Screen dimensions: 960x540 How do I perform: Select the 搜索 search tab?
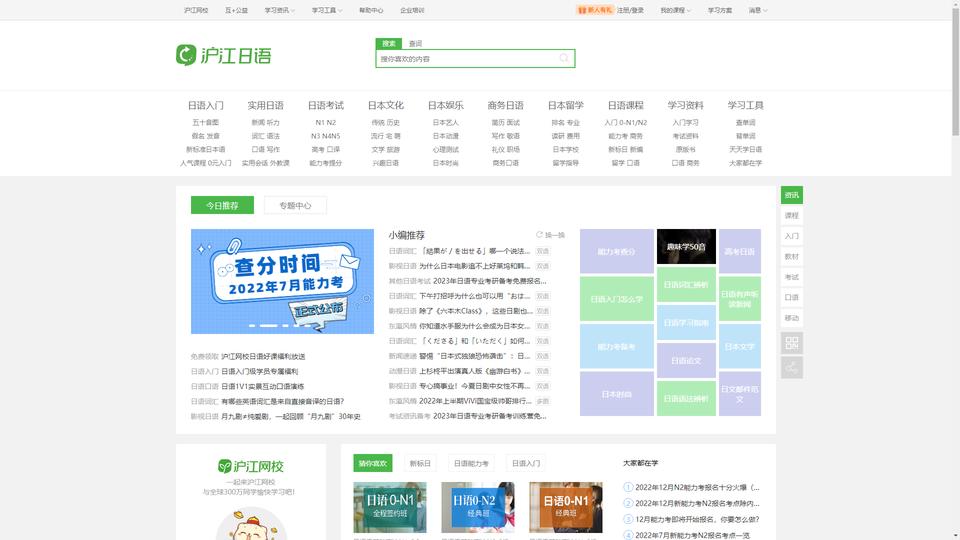(389, 43)
